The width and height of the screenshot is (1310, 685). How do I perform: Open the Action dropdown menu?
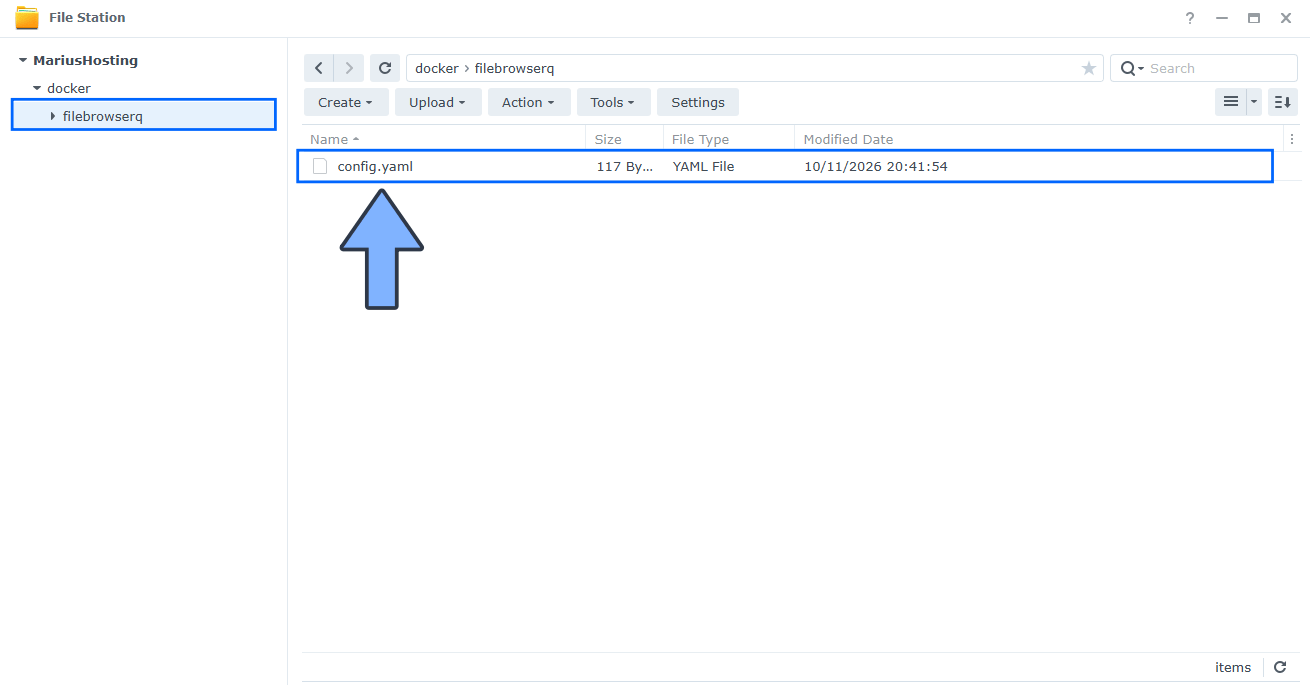[529, 102]
